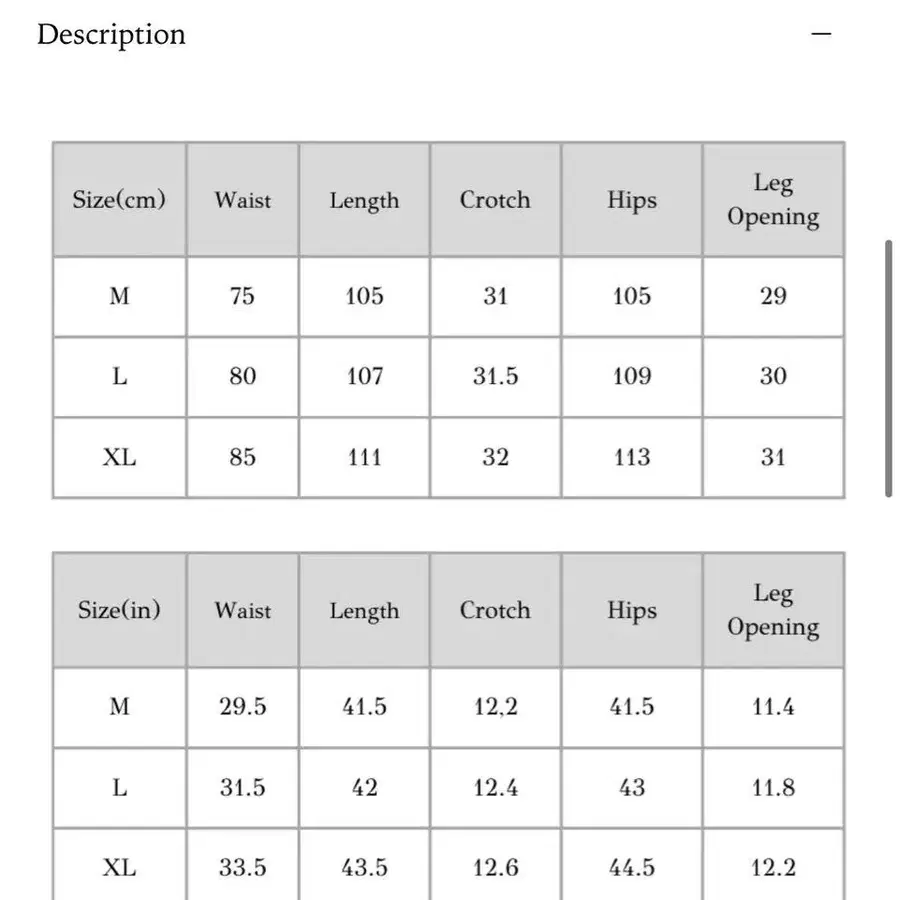Click the 12.4 crotch value for size L
900x900 pixels.
pos(495,788)
